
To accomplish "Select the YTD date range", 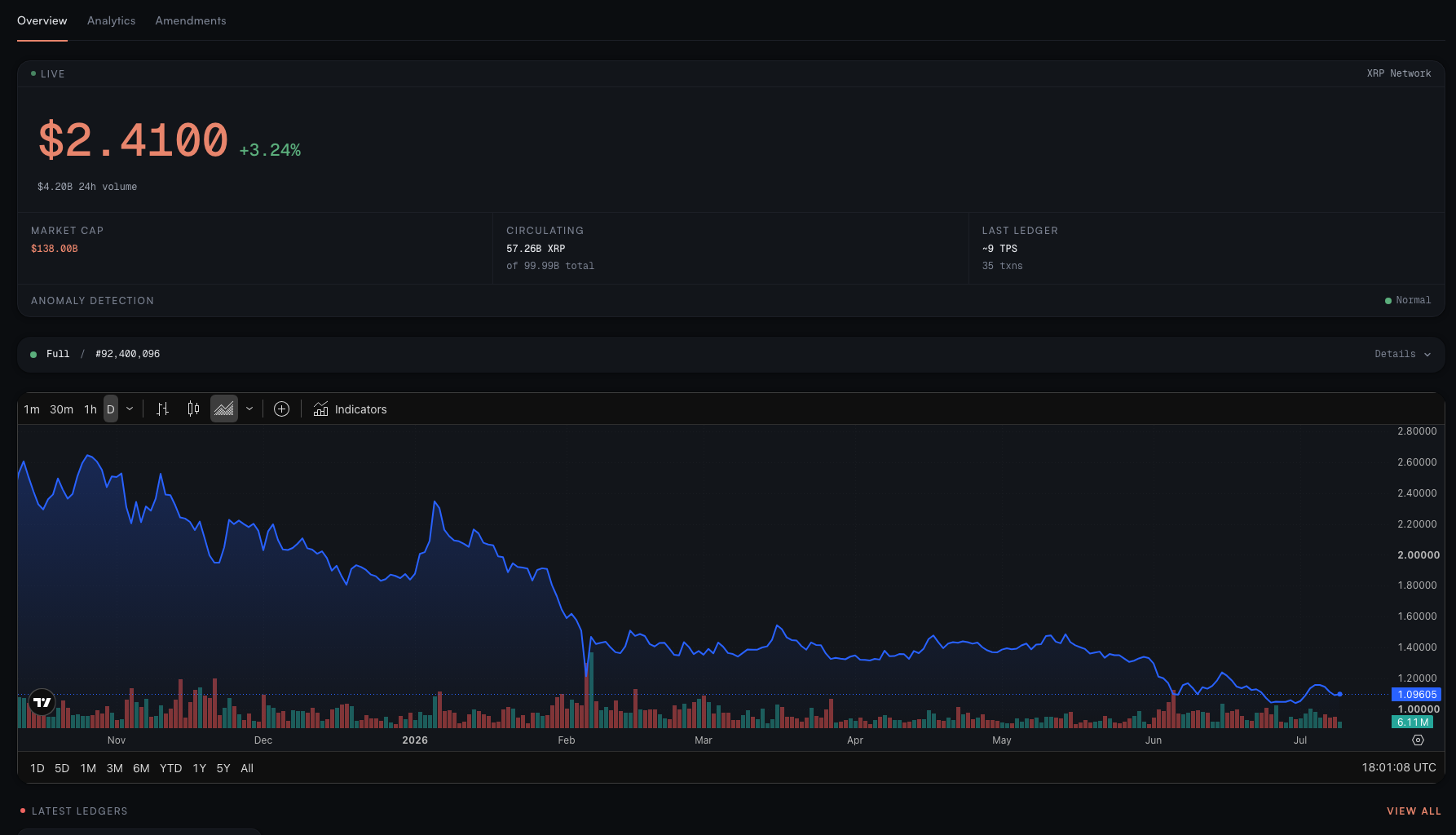I will click(171, 768).
